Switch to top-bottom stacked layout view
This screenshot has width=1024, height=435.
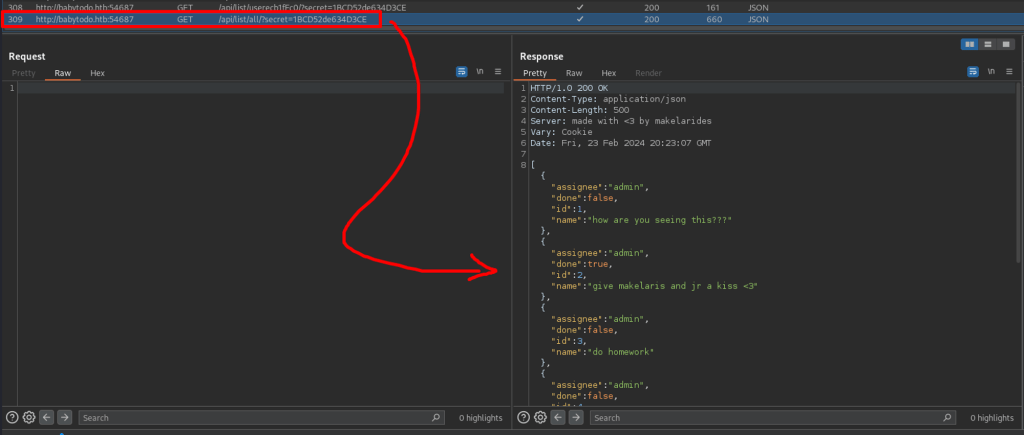tap(987, 44)
